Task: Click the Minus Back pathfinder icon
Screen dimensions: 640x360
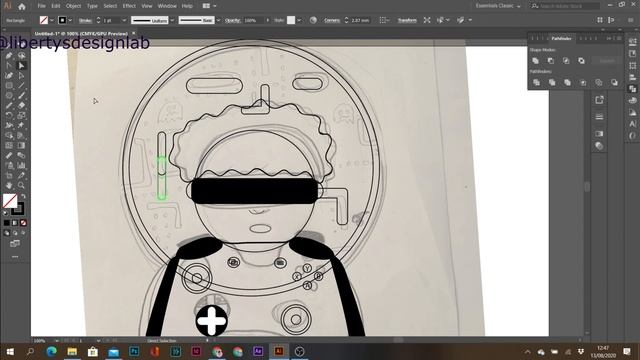Action: (614, 82)
